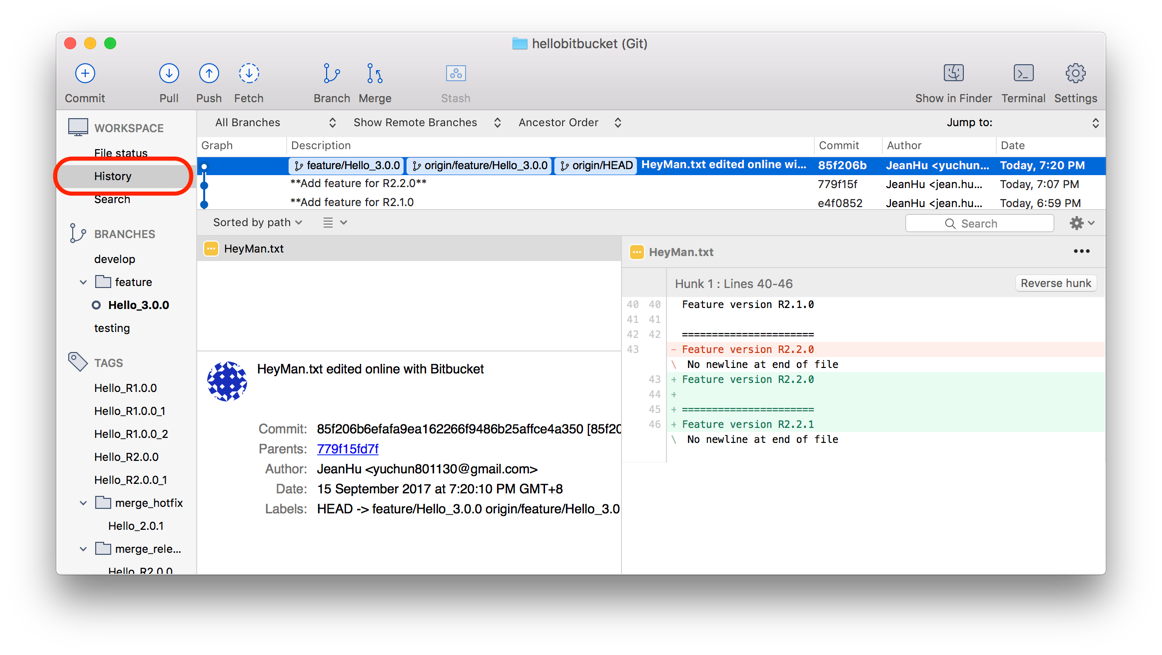This screenshot has height=655, width=1162.
Task: Select commit e4f0852 row
Action: click(651, 202)
